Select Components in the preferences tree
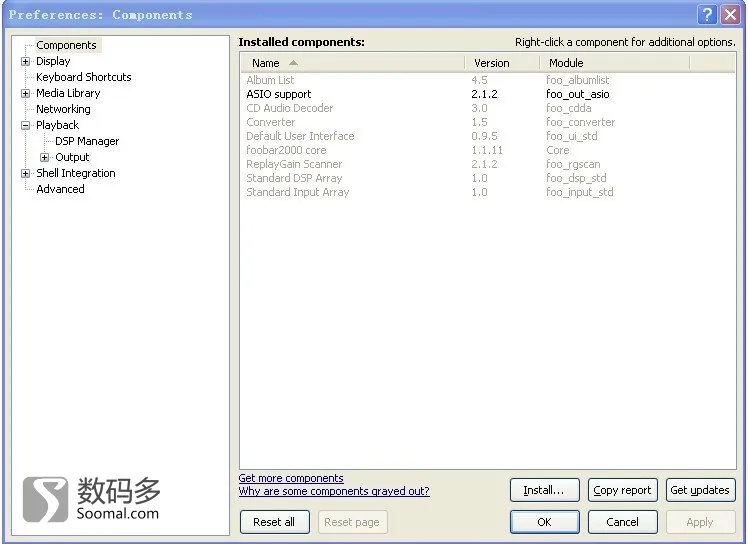Image resolution: width=748 pixels, height=544 pixels. pyautogui.click(x=66, y=45)
